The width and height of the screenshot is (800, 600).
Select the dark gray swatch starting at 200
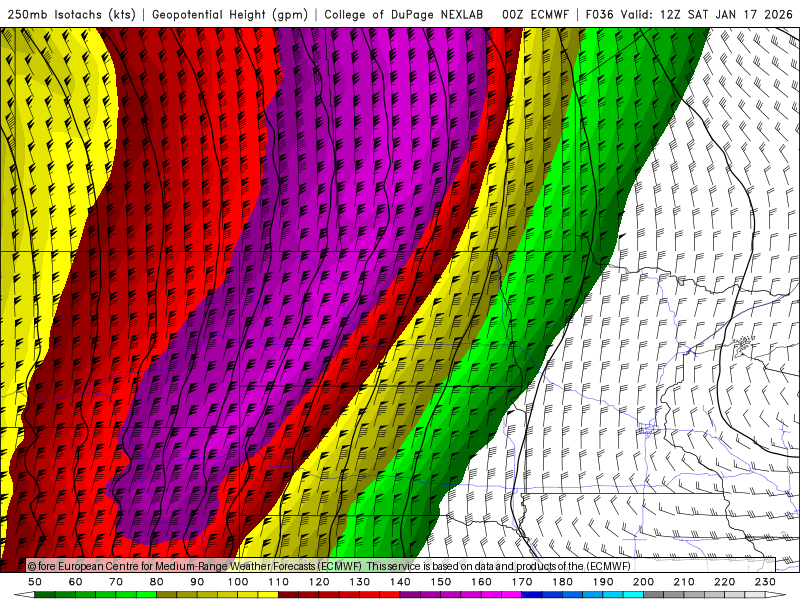[654, 595]
